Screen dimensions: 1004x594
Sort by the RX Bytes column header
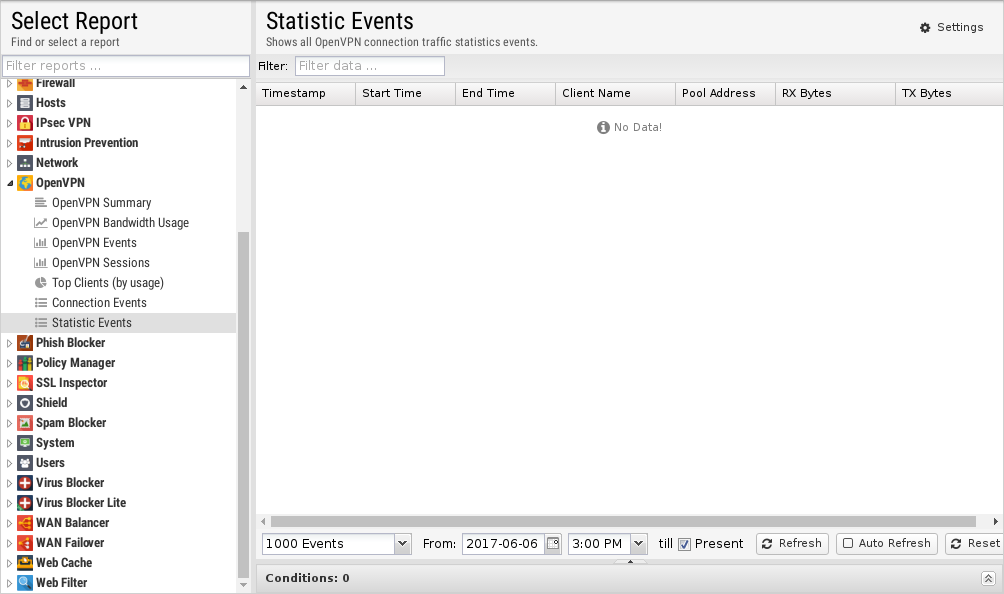click(834, 93)
